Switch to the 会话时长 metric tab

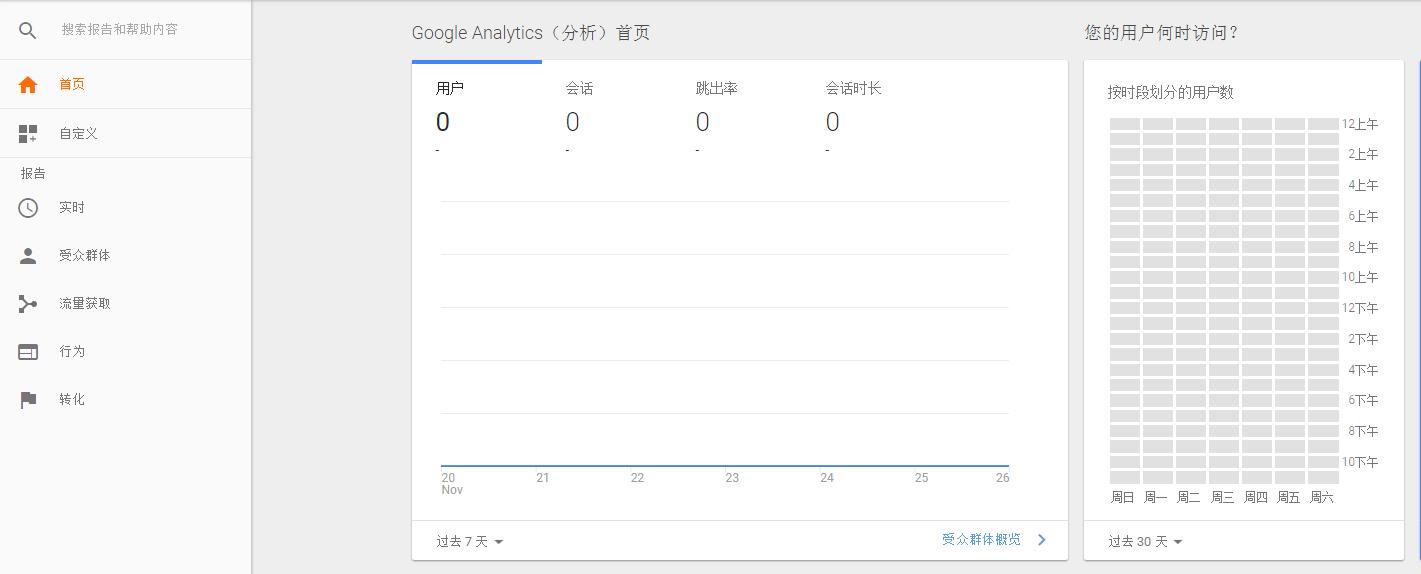click(866, 108)
